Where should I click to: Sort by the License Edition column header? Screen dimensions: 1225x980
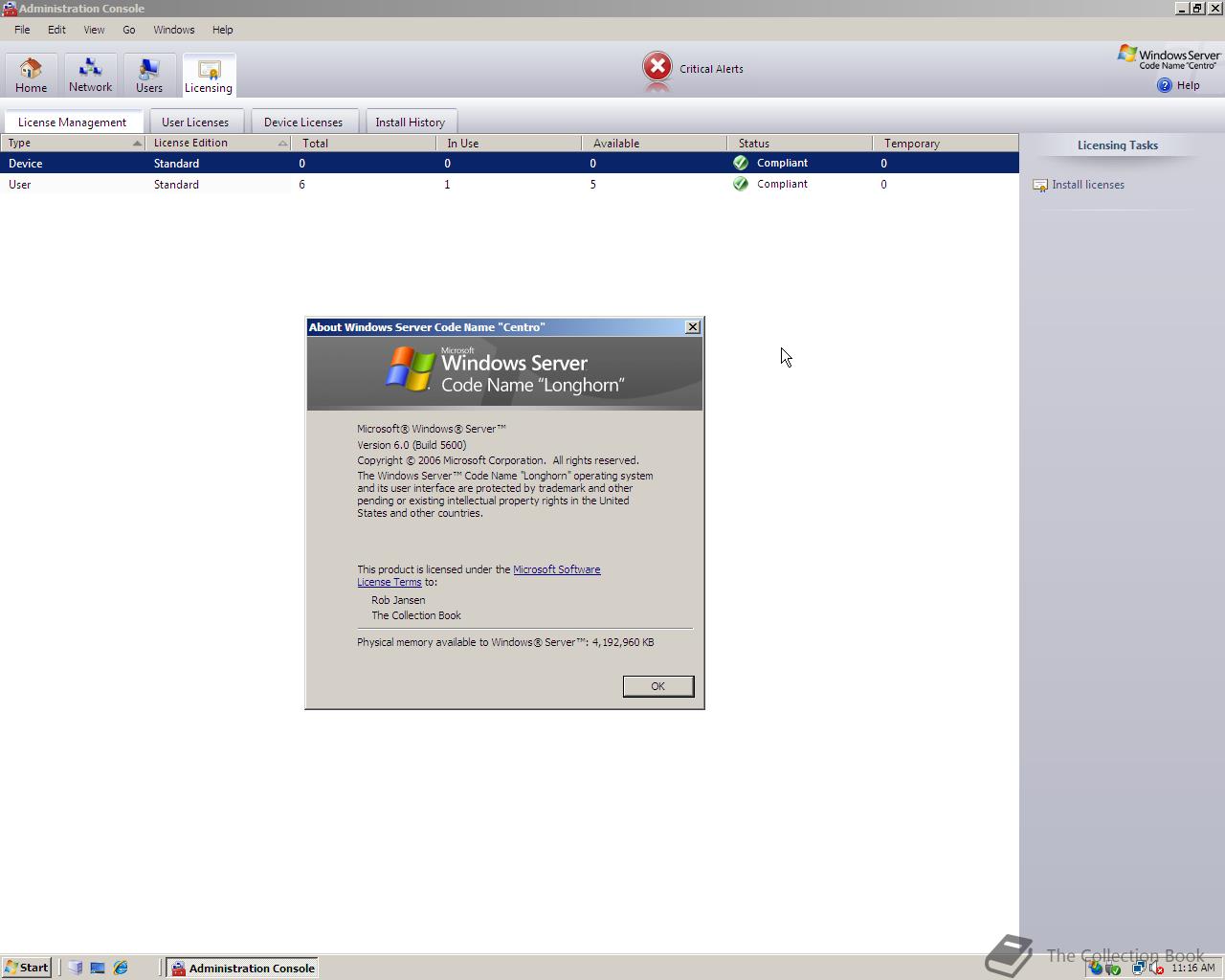218,143
